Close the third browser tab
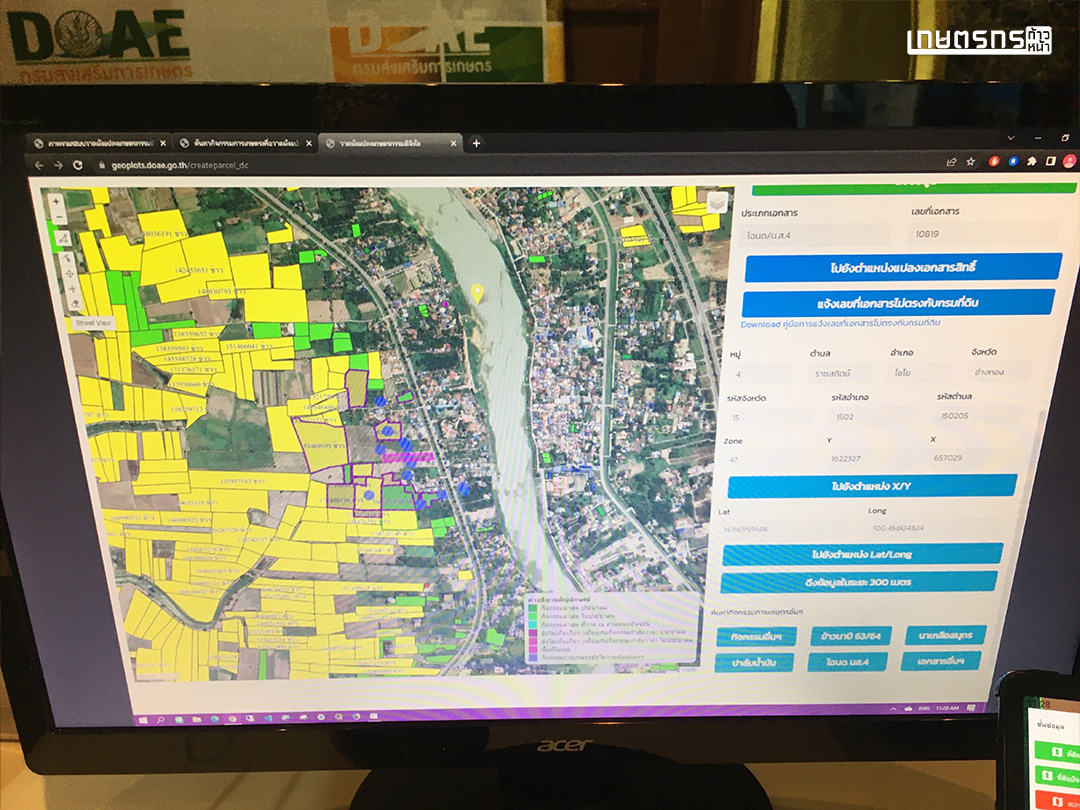This screenshot has height=810, width=1080. pos(453,143)
